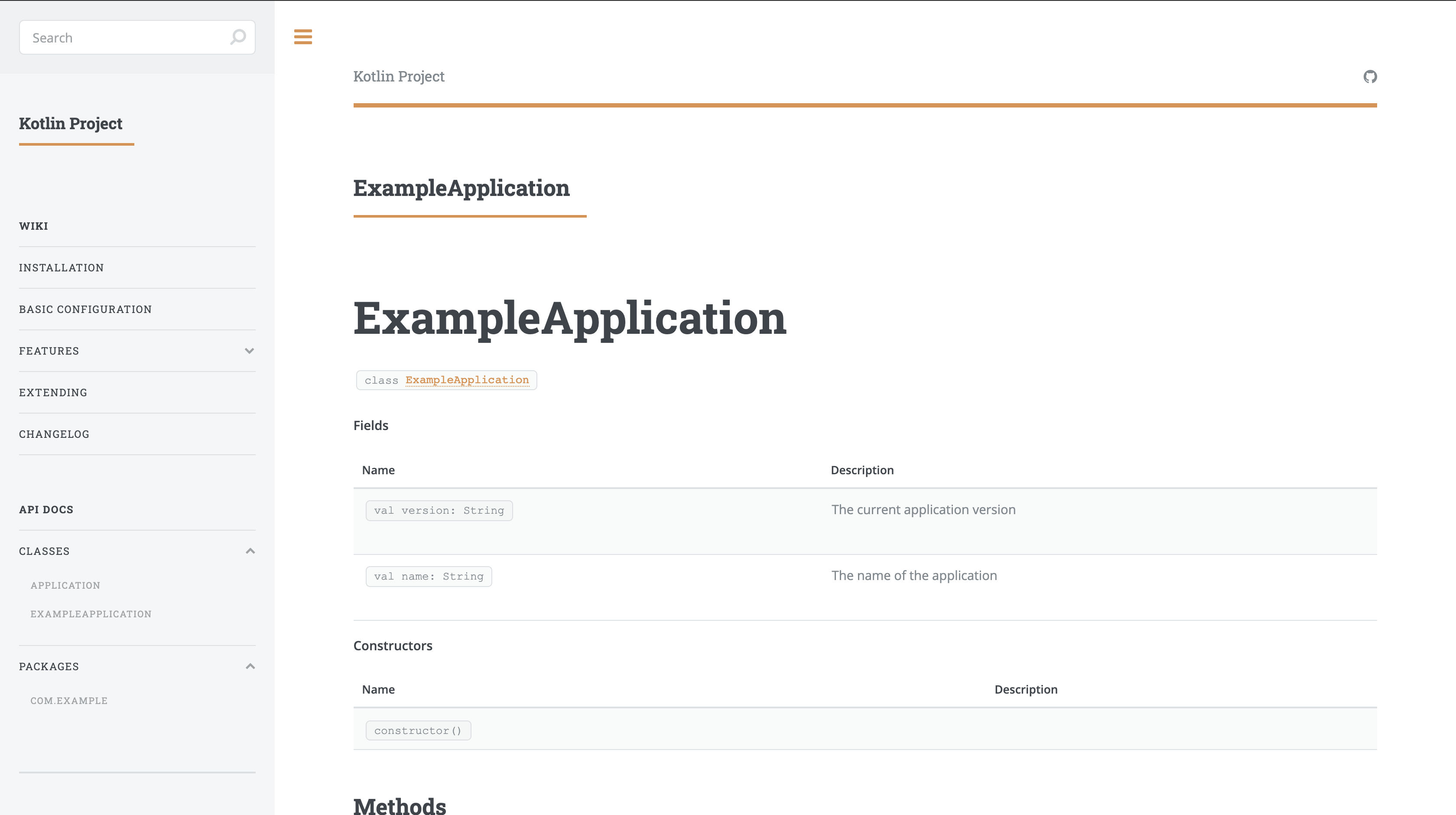The width and height of the screenshot is (1456, 815).
Task: Open the Wiki sidebar item
Action: (33, 226)
